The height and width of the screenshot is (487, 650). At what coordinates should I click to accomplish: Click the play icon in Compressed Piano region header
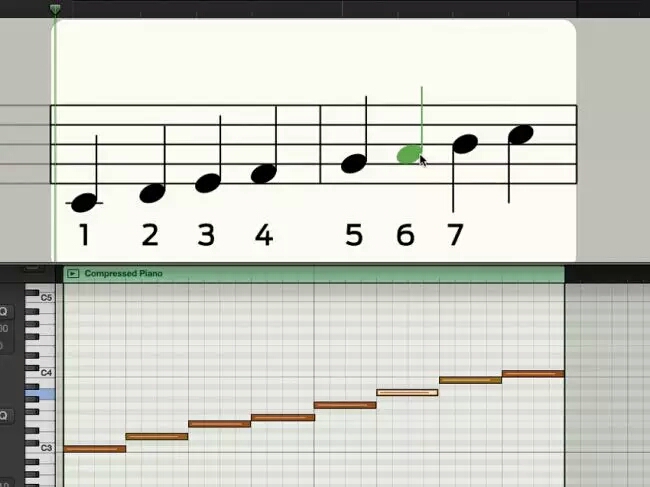coord(73,274)
